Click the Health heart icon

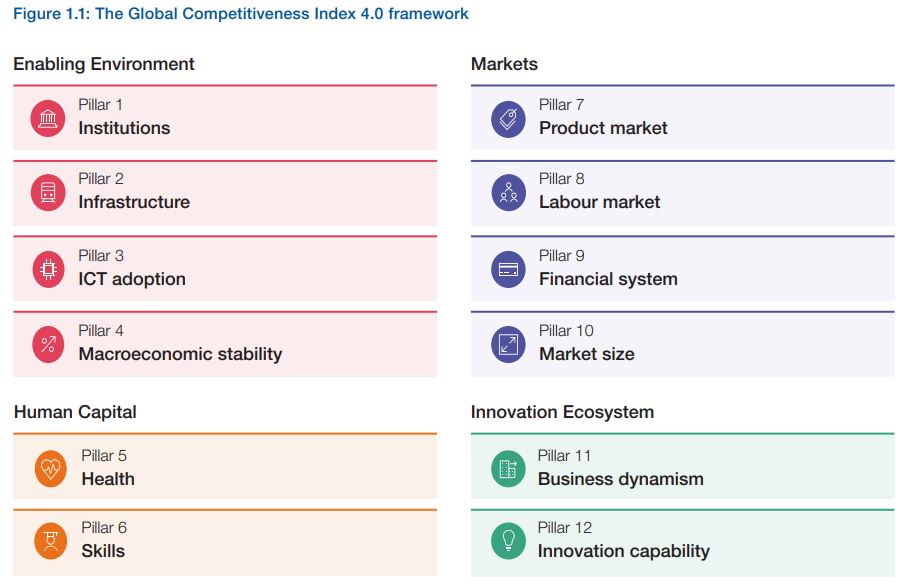point(51,468)
